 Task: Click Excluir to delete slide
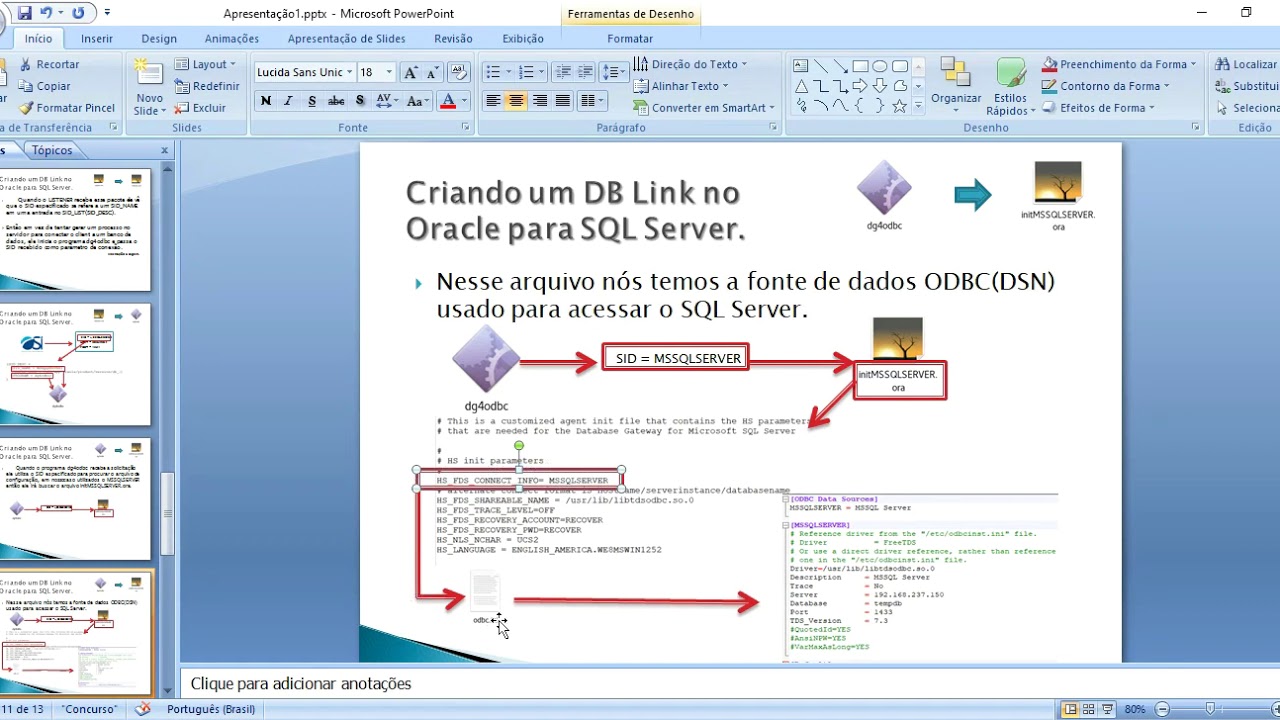(201, 108)
